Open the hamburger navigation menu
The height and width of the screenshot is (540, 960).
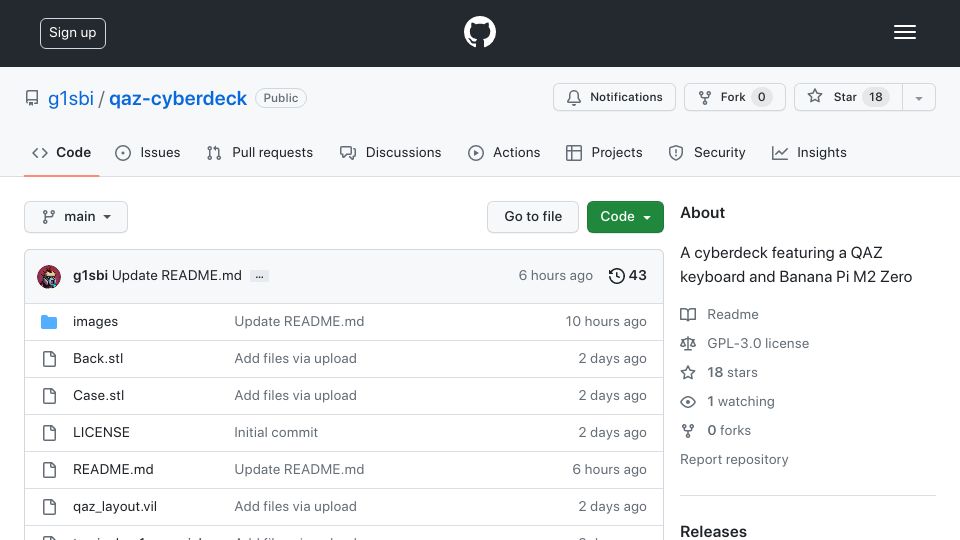904,32
